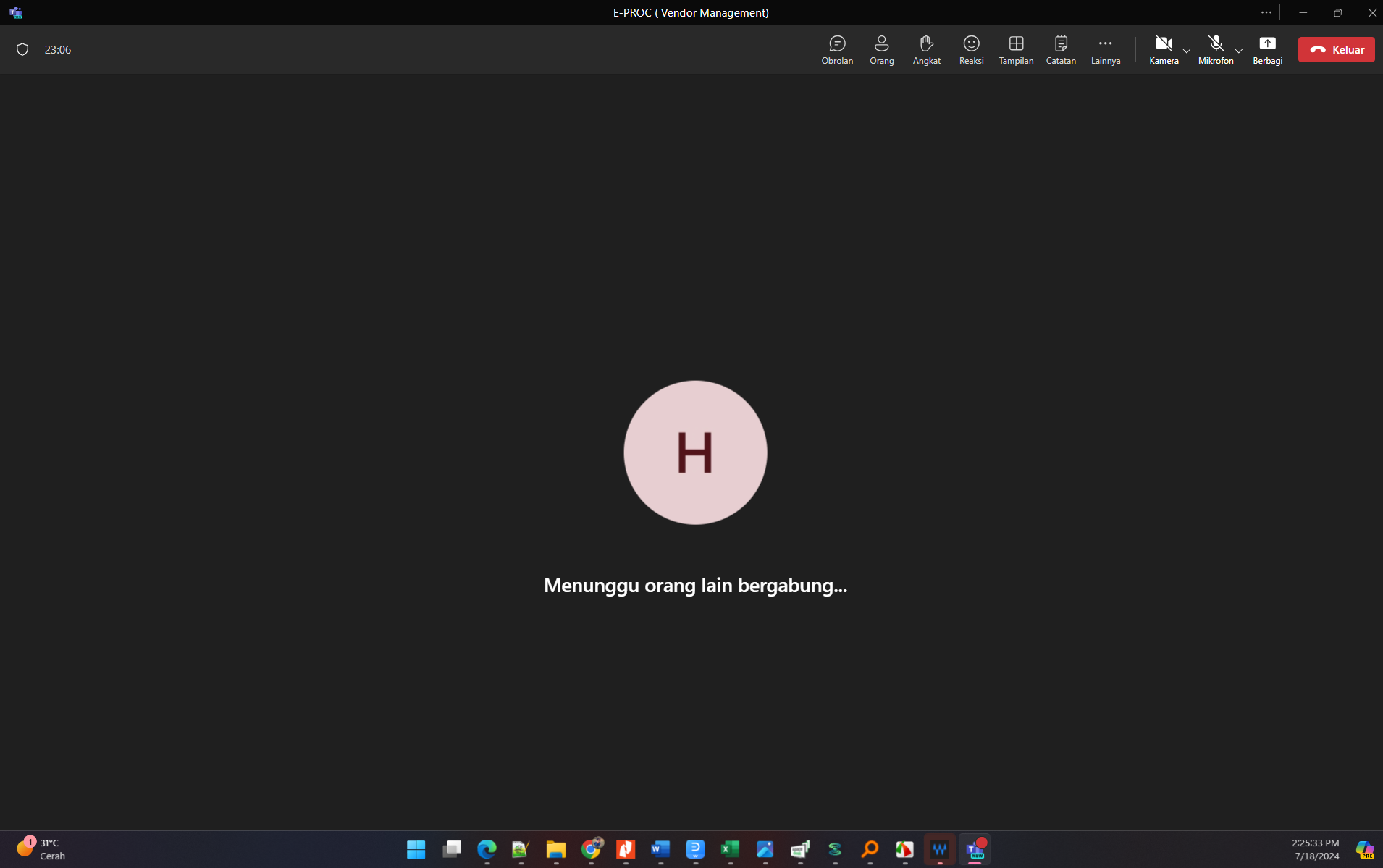Open the Obrolan chat panel
This screenshot has width=1383, height=868.
(837, 49)
